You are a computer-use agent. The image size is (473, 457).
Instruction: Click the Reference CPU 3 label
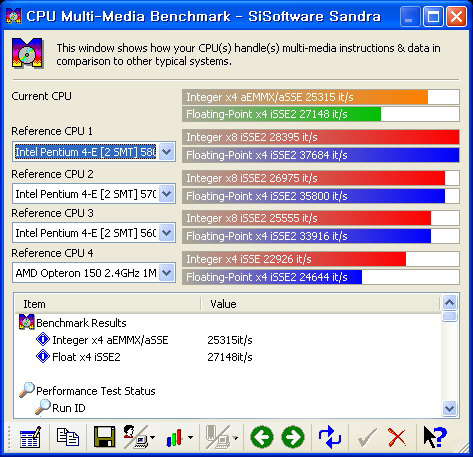52,213
